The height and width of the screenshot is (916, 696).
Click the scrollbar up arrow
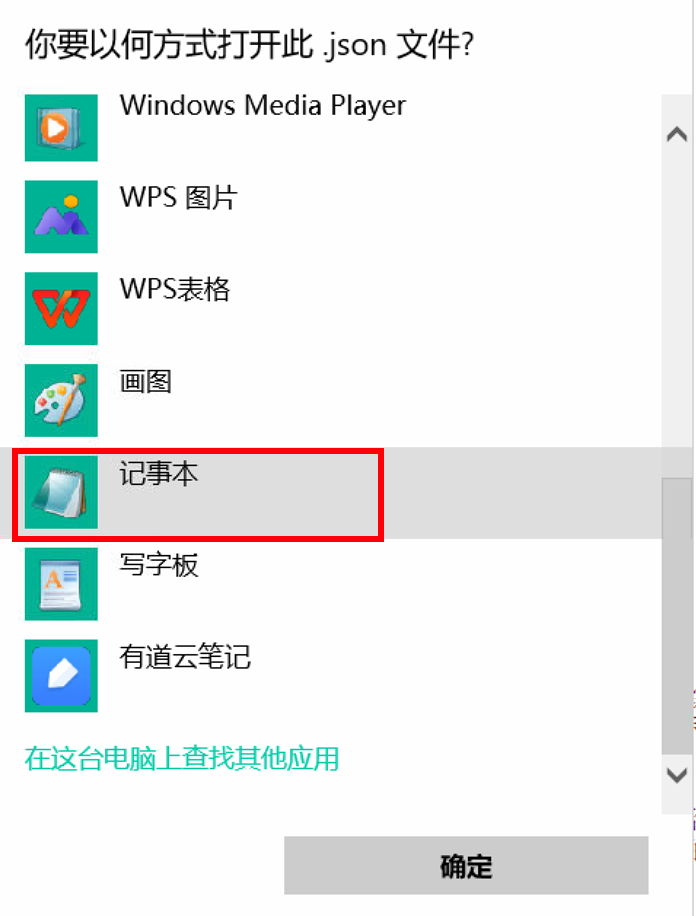[x=677, y=134]
